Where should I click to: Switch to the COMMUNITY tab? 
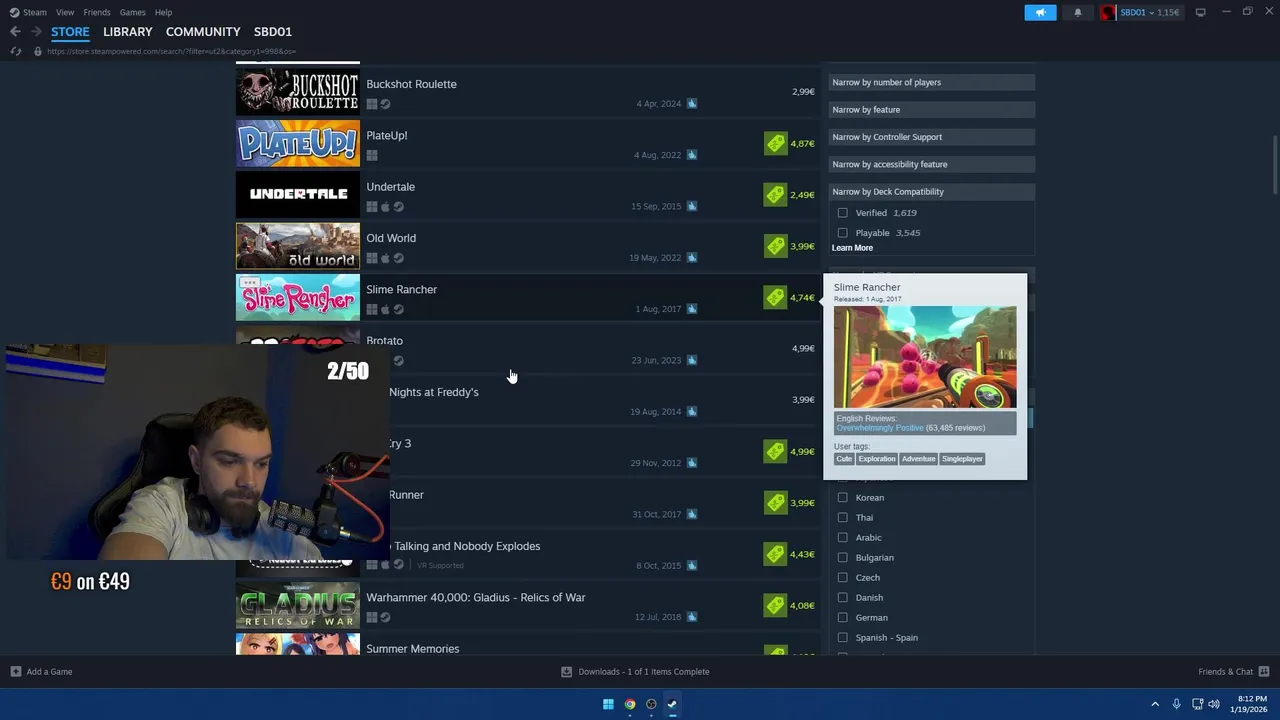pos(203,32)
